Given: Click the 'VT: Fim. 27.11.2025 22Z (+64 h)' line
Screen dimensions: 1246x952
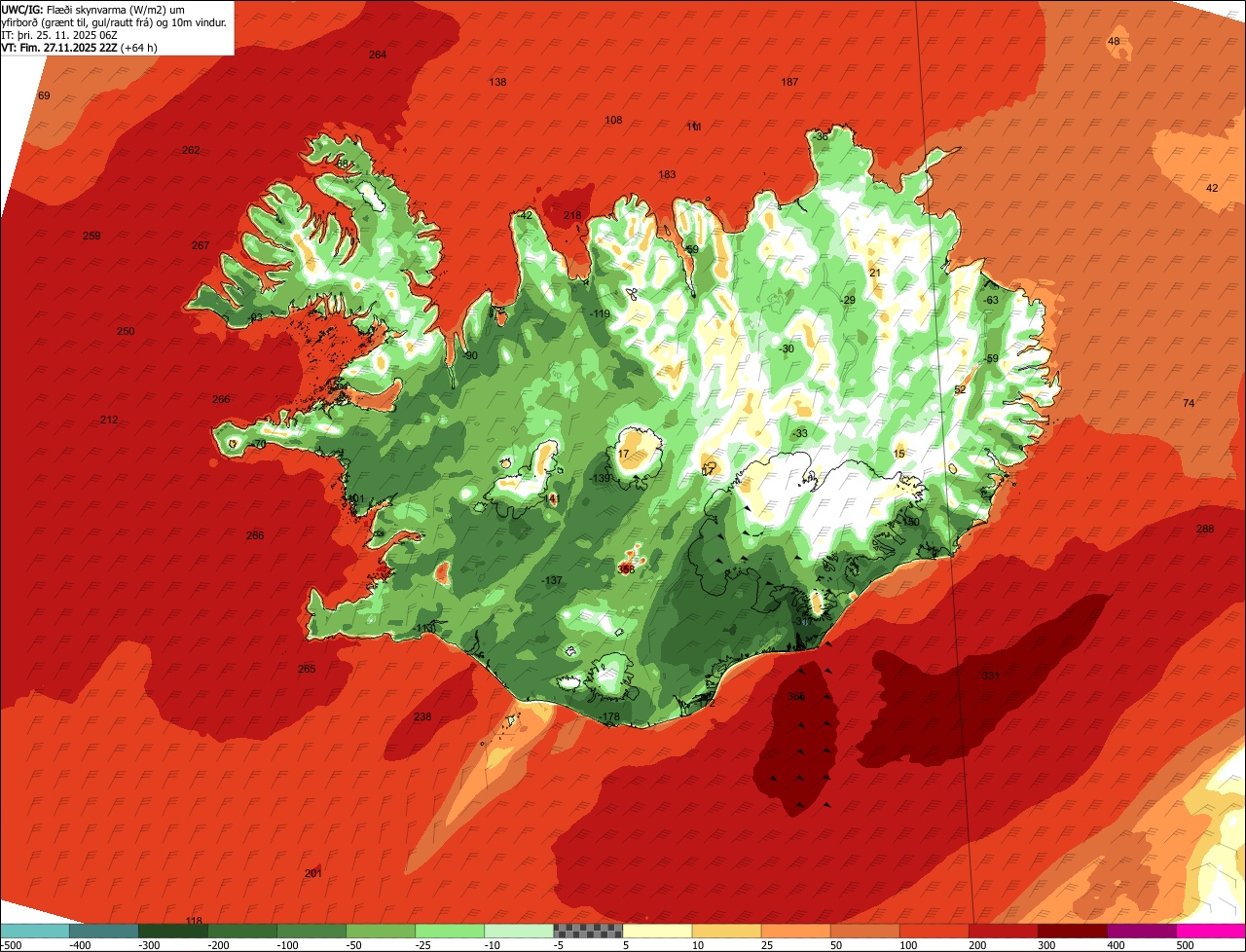Looking at the screenshot, I should point(80,48).
